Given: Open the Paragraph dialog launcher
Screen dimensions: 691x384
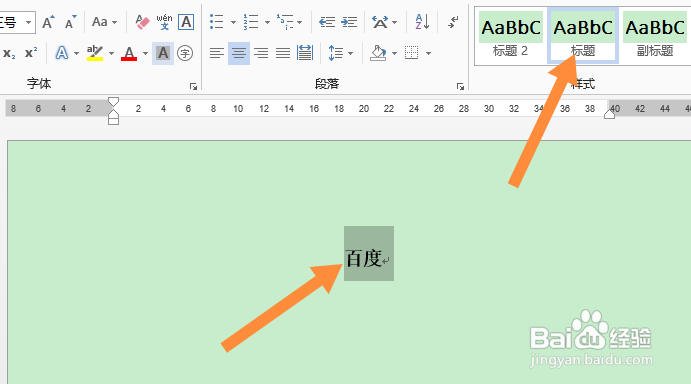Looking at the screenshot, I should pyautogui.click(x=460, y=86).
